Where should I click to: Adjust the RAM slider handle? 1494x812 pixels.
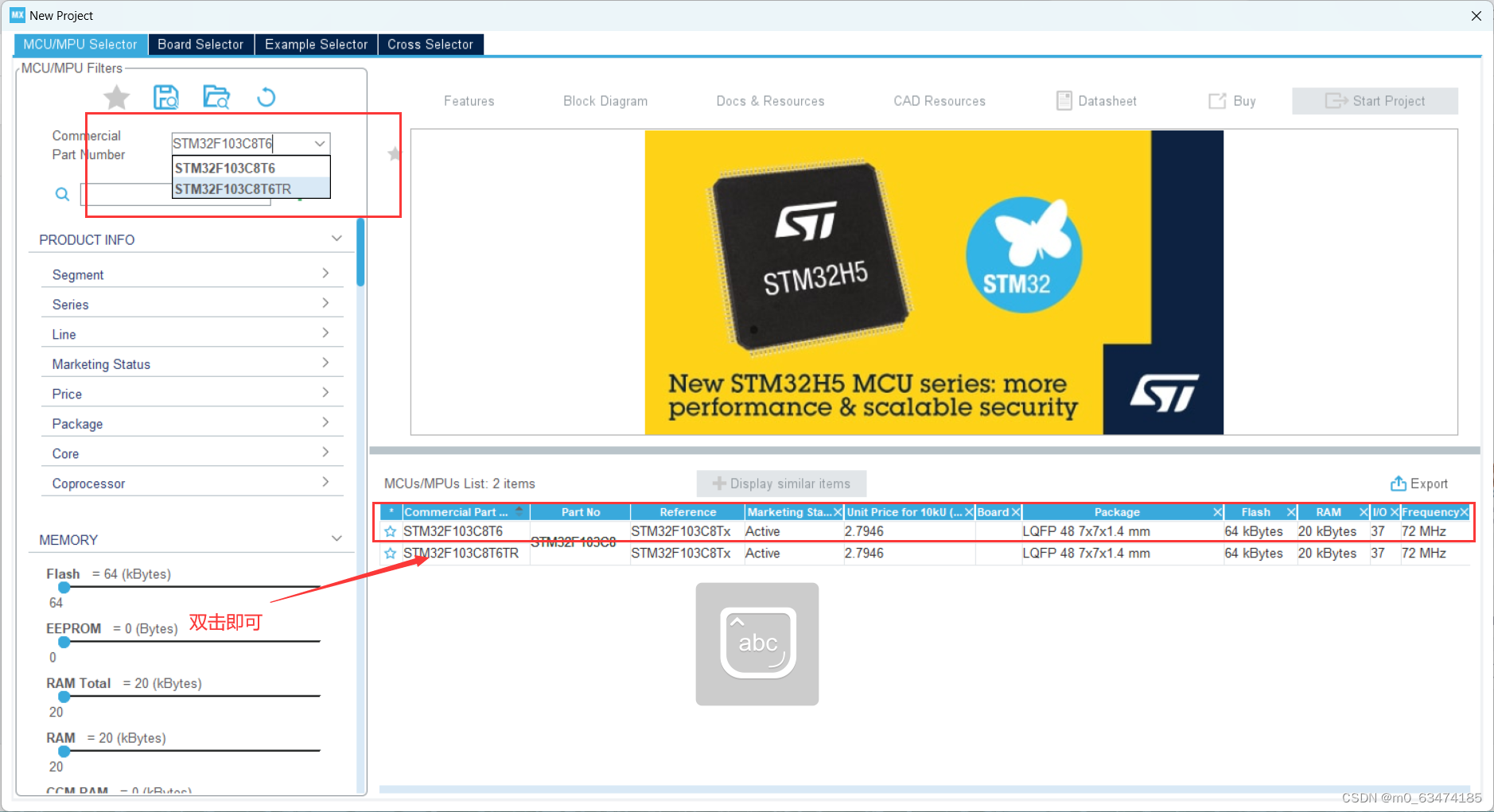pos(64,751)
